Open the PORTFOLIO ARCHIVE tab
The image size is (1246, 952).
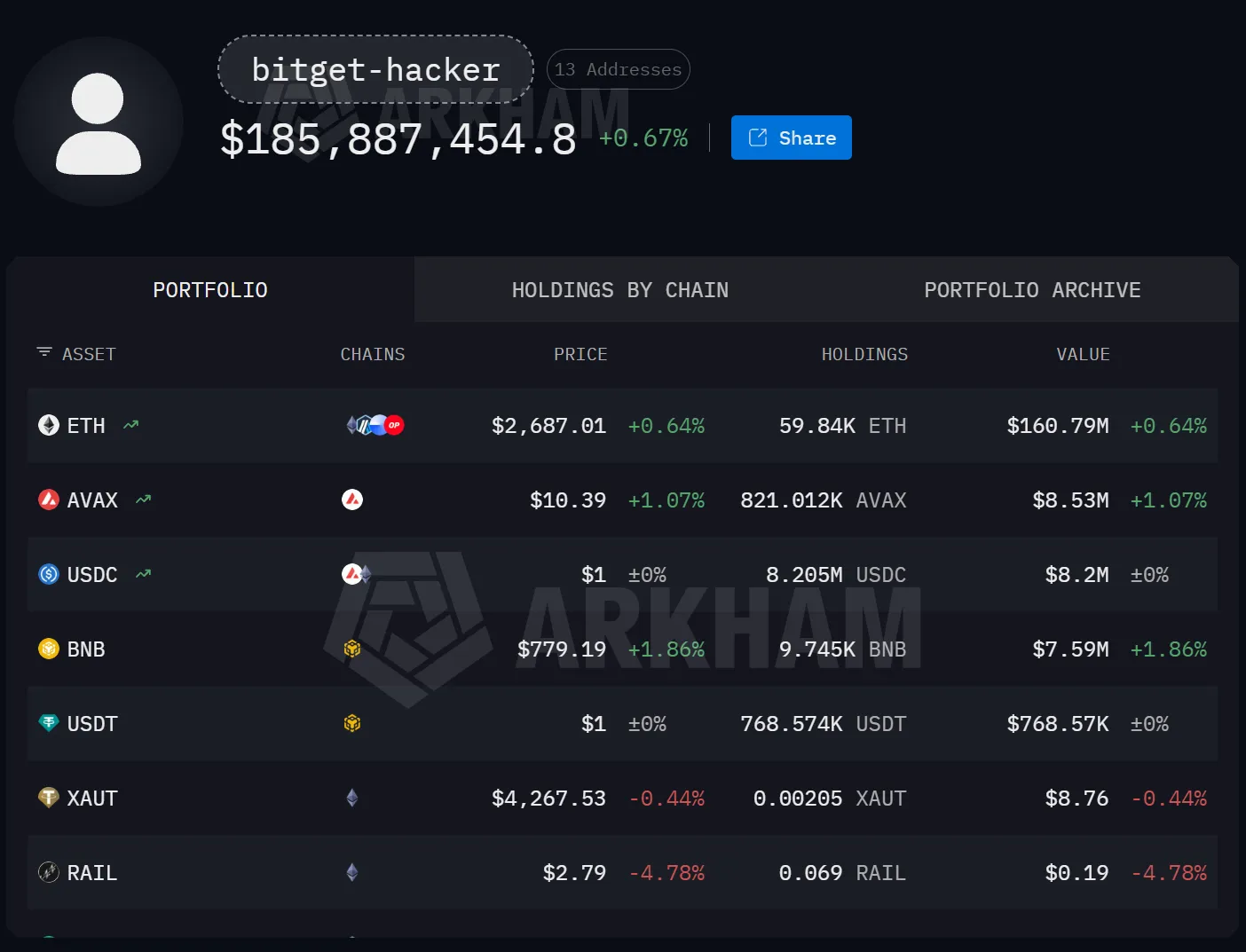1032,290
